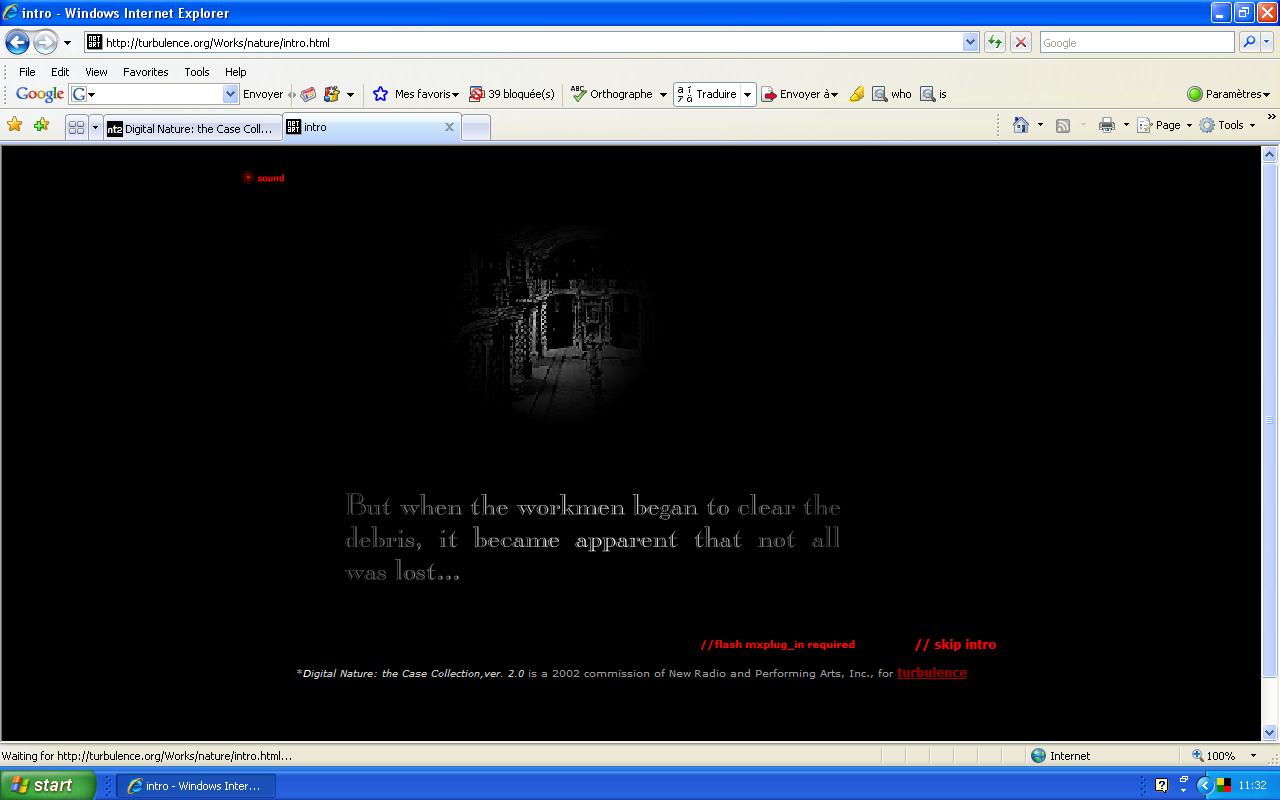1280x800 pixels.
Task: Click the browser Forward arrow button
Action: tap(45, 42)
